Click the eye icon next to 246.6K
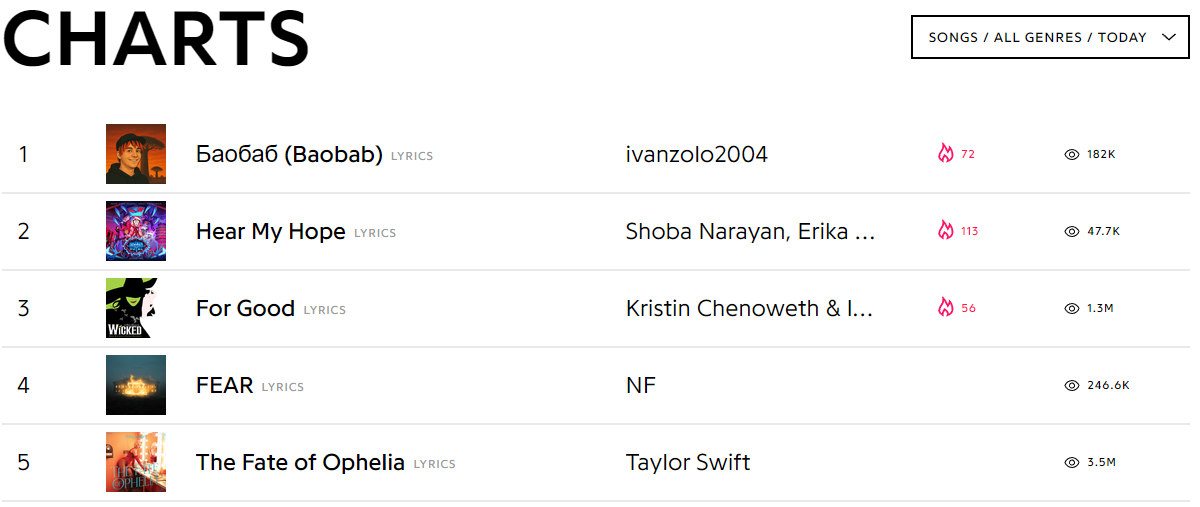Screen dimensions: 1200x507 pos(1072,385)
